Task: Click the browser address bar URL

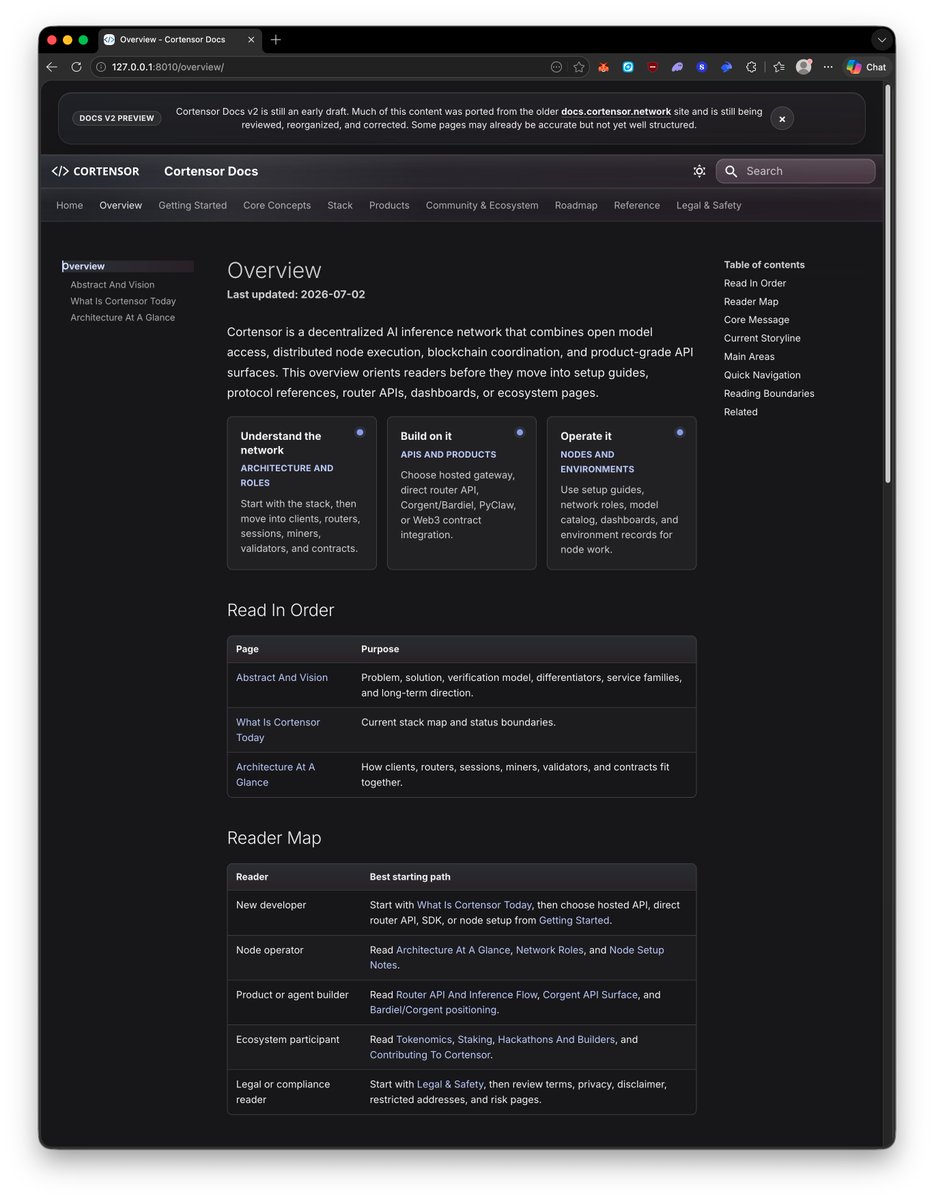Action: 168,67
